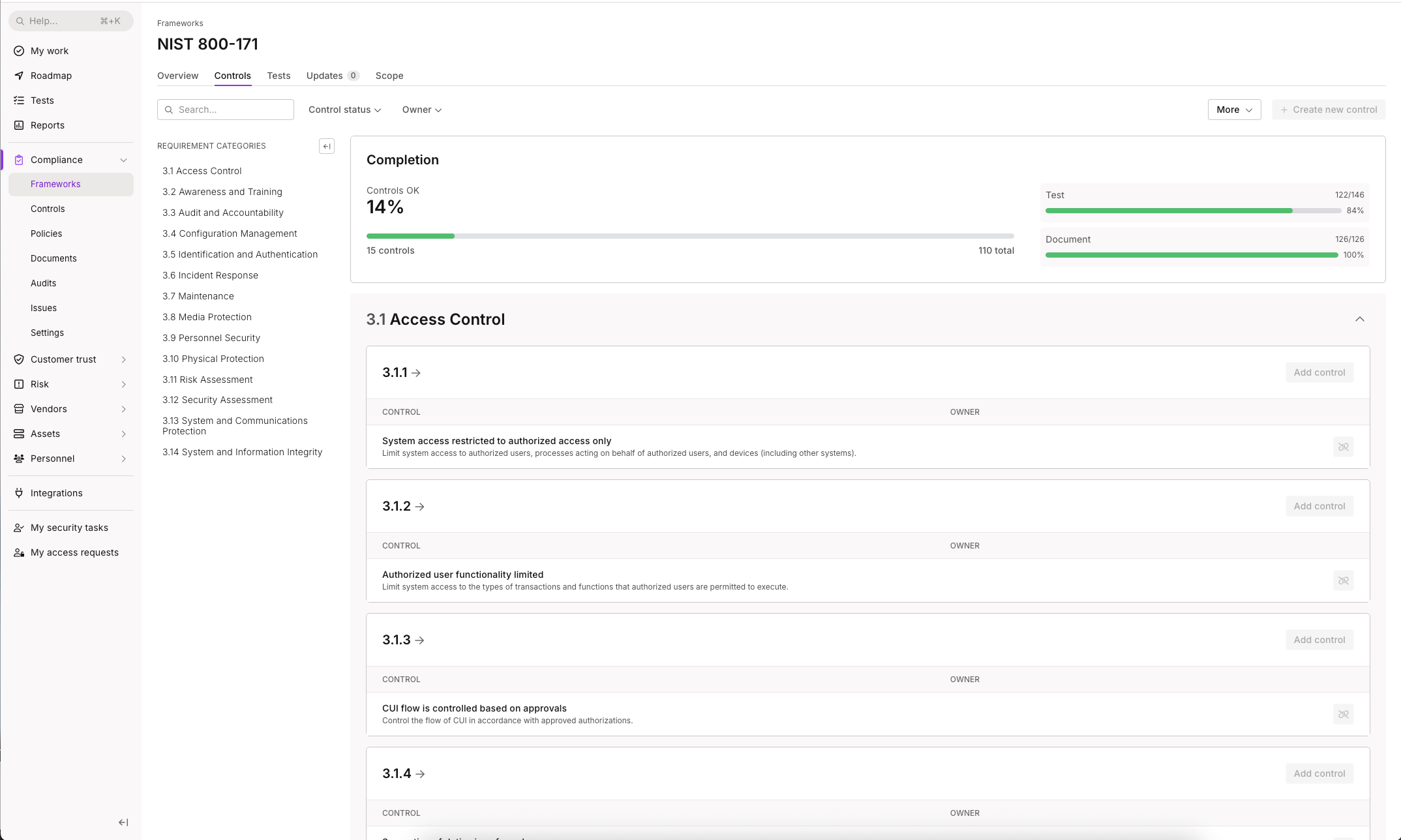1401x840 pixels.
Task: Click the Integrations plug icon
Action: tap(19, 493)
